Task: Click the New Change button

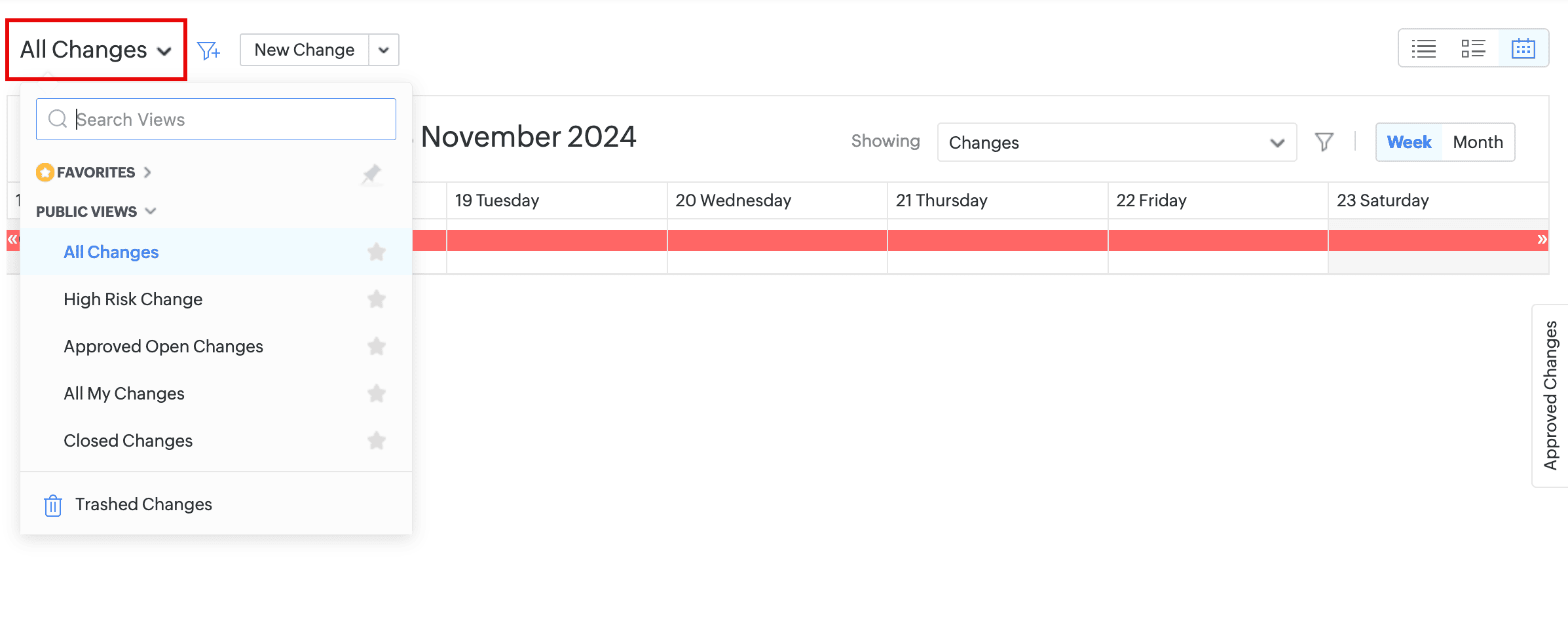Action: coord(305,50)
